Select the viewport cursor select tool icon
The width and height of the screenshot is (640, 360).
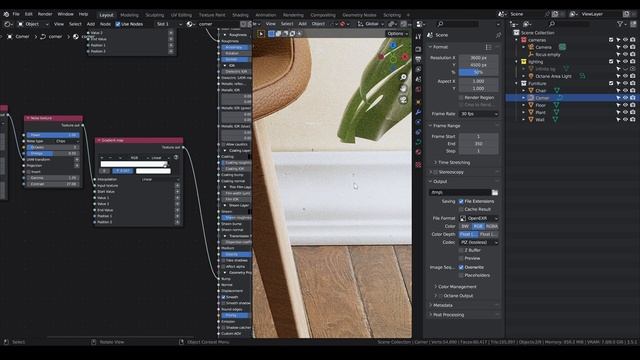tap(261, 34)
